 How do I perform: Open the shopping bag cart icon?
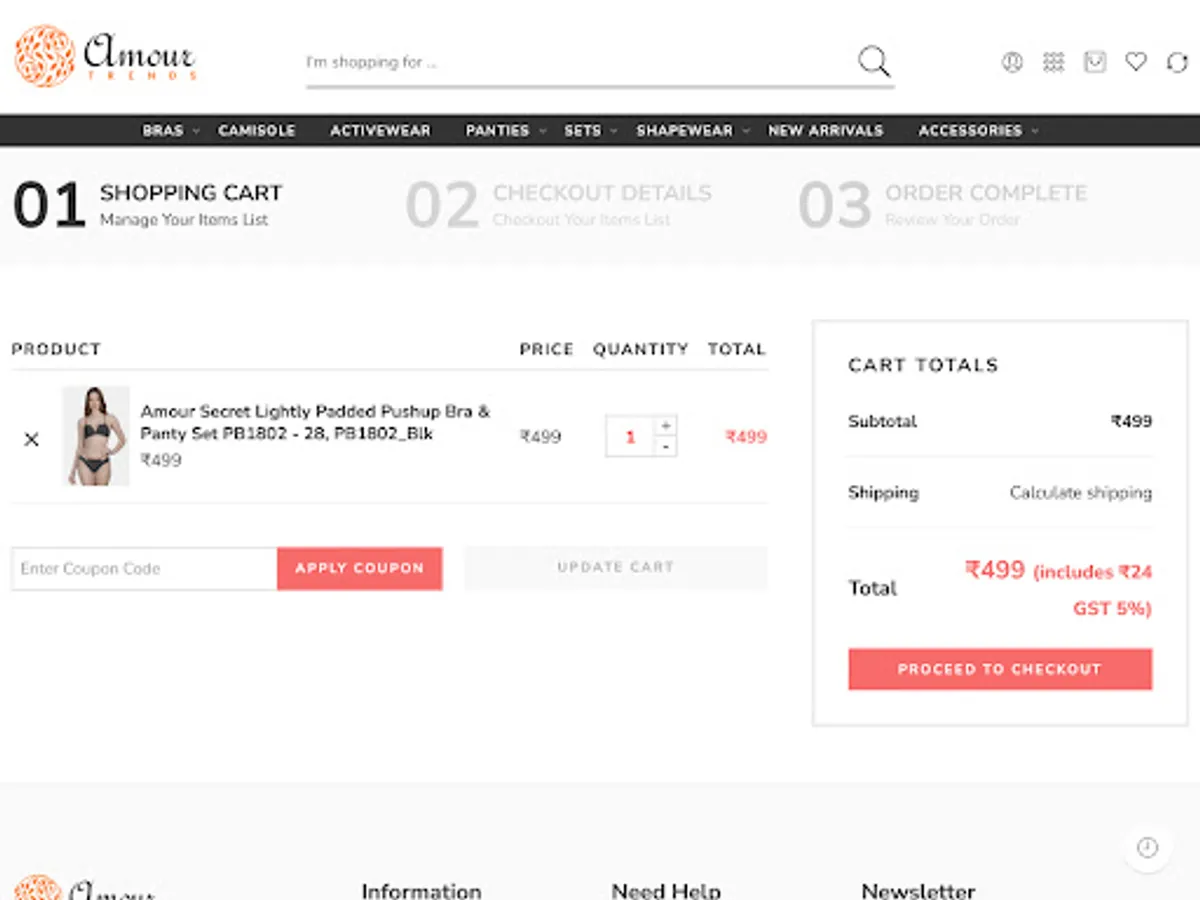click(x=1095, y=62)
